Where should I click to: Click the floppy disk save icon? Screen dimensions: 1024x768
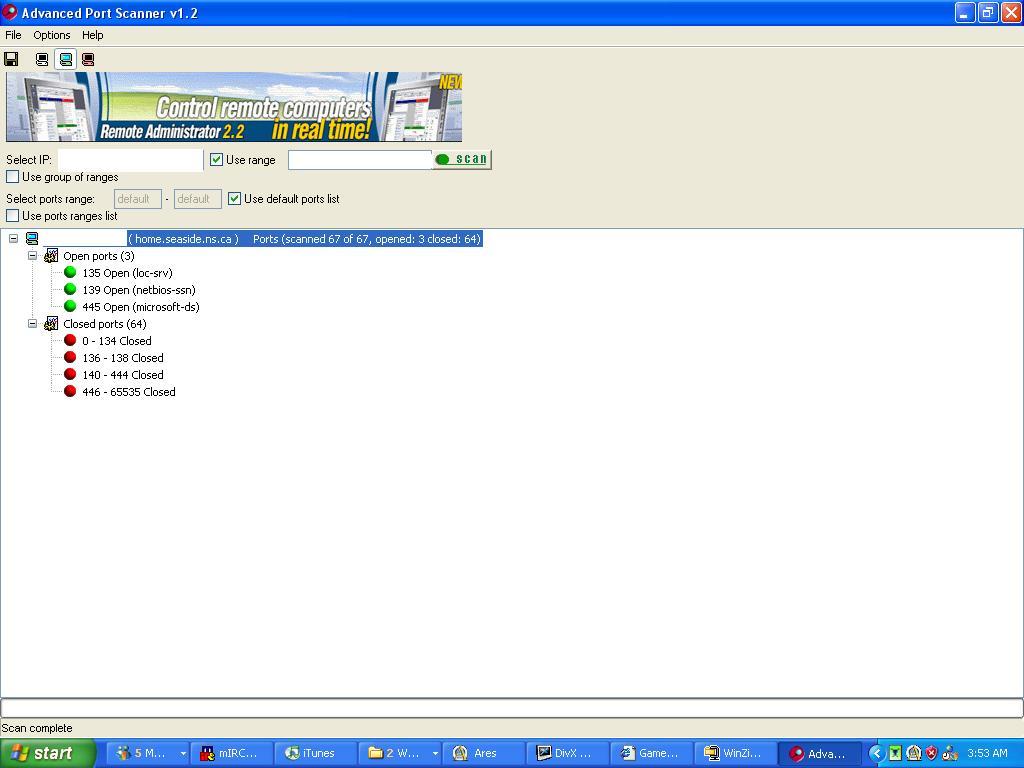(x=12, y=59)
